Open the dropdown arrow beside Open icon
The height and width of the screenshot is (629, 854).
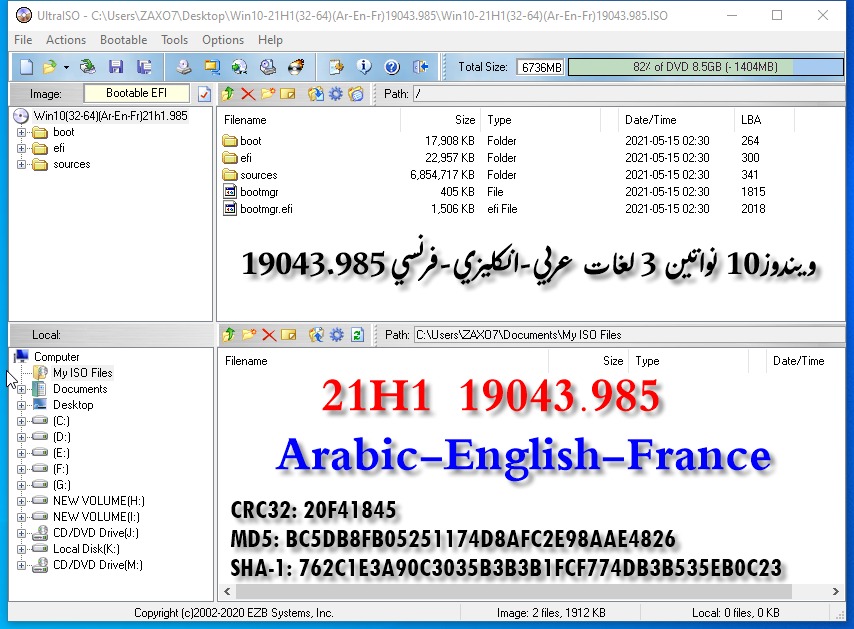(x=66, y=68)
